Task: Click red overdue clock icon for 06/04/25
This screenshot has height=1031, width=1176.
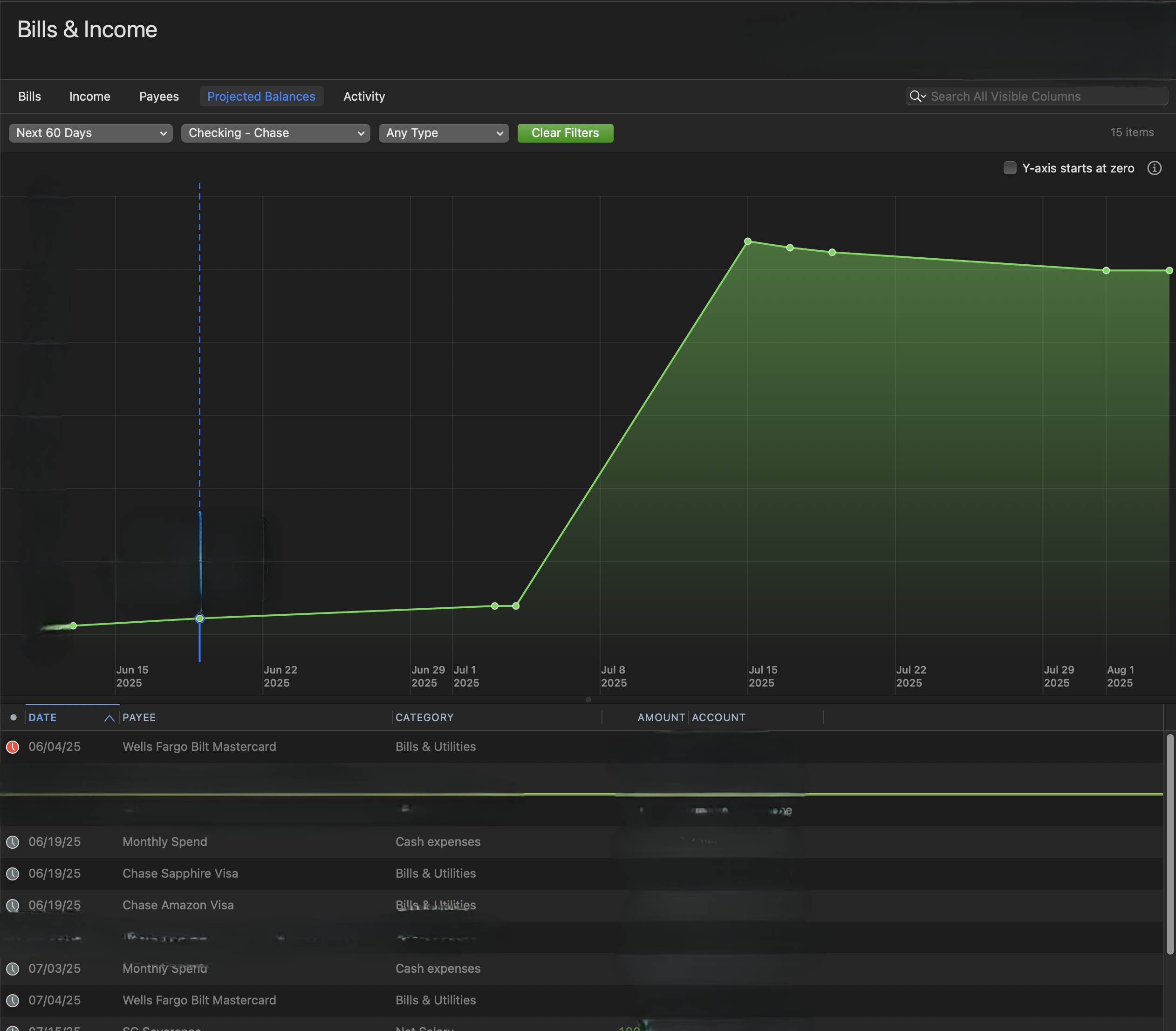Action: tap(13, 747)
